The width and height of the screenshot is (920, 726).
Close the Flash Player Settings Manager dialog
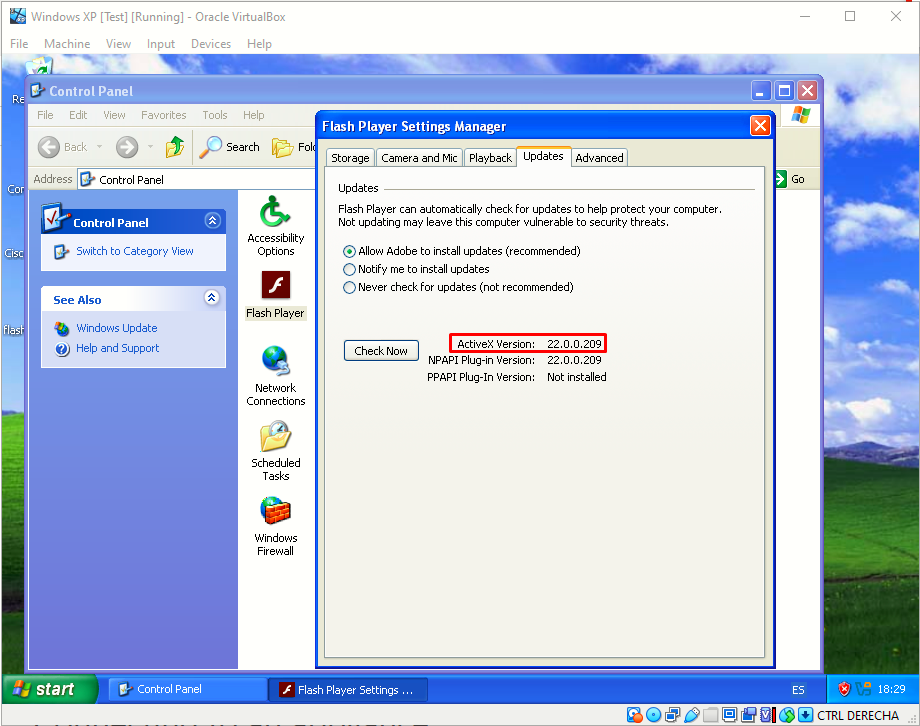[760, 125]
